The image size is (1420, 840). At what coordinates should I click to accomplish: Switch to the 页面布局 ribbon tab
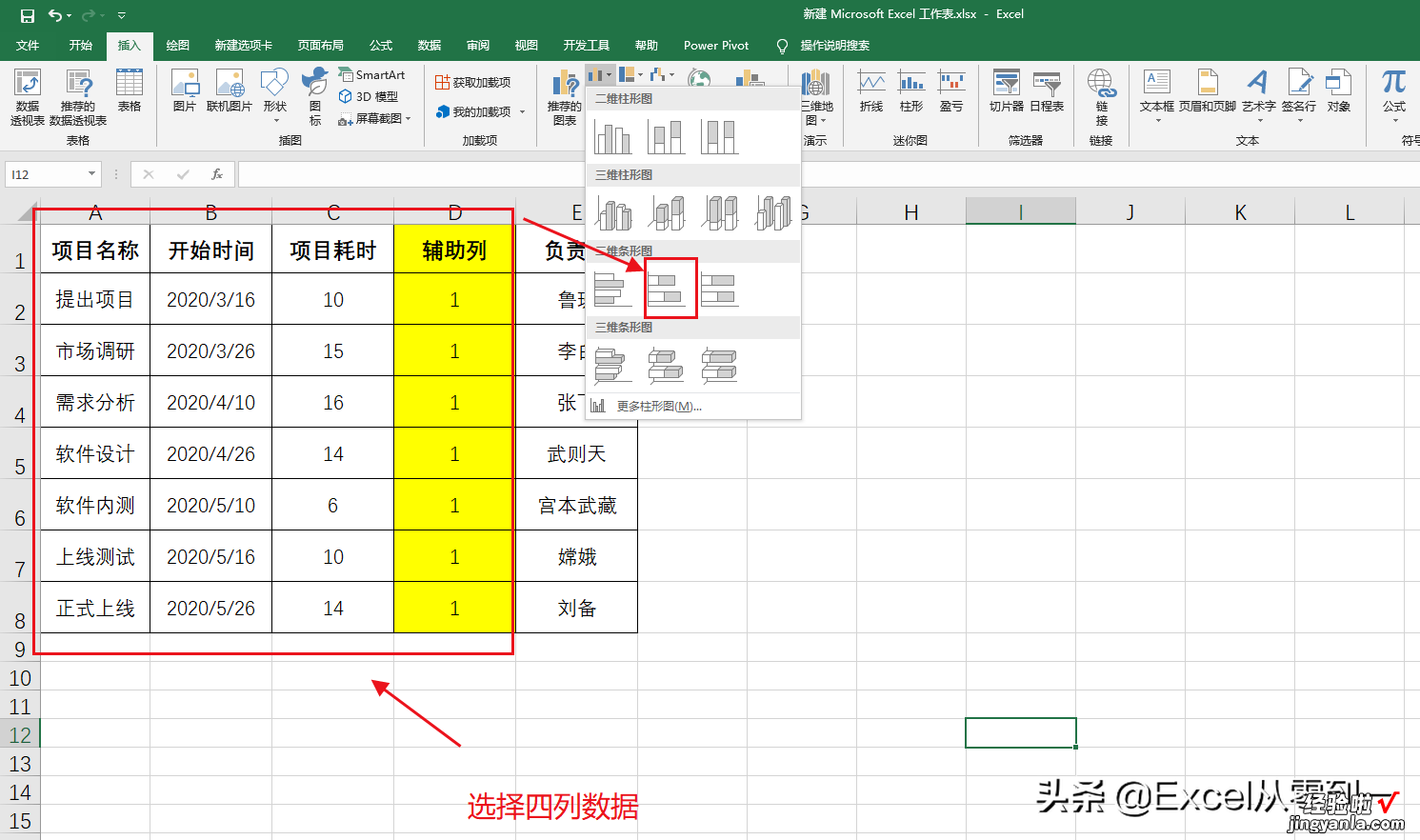[x=320, y=45]
